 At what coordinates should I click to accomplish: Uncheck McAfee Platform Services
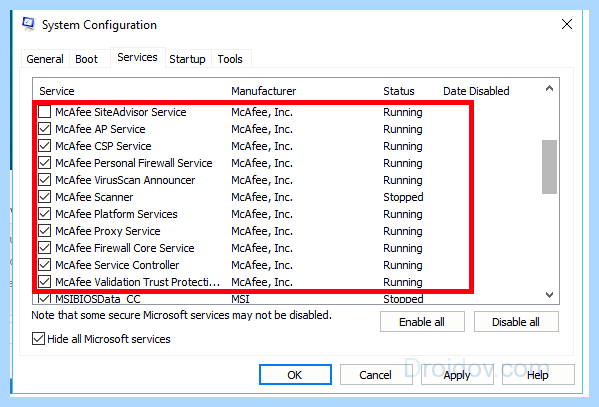point(45,214)
